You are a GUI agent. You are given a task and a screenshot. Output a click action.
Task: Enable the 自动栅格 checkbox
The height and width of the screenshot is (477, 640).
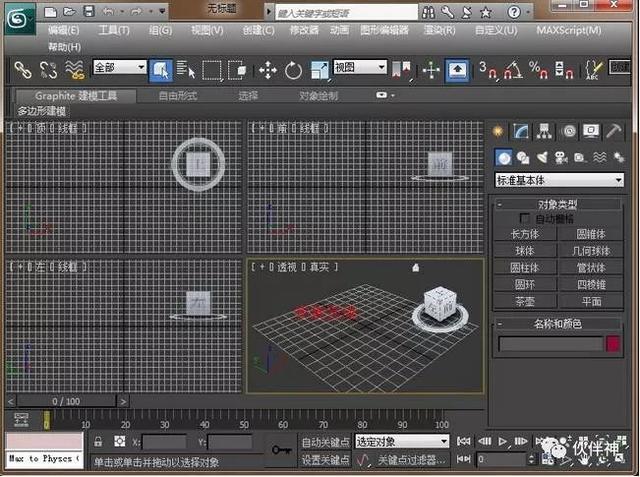(525, 218)
